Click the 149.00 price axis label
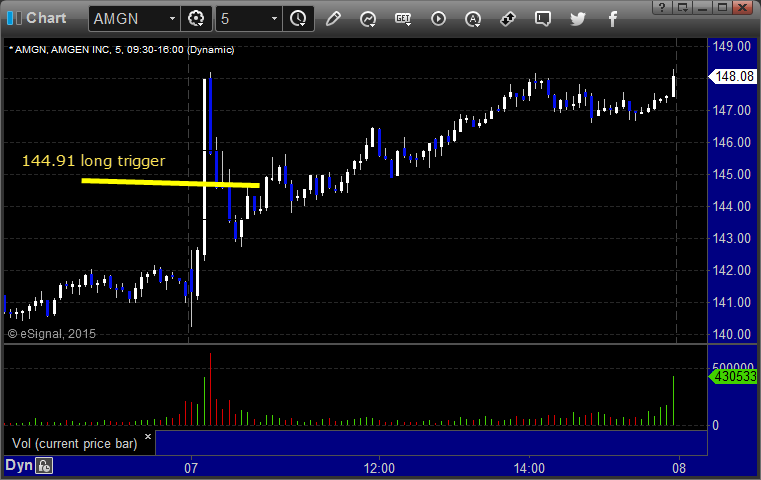Viewport: 761px width, 480px height. (x=731, y=47)
